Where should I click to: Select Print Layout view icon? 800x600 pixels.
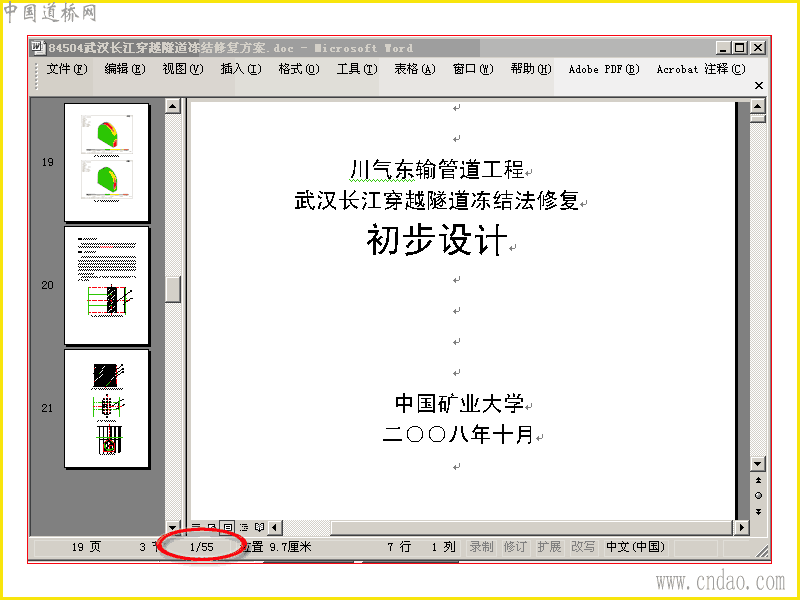click(x=228, y=527)
